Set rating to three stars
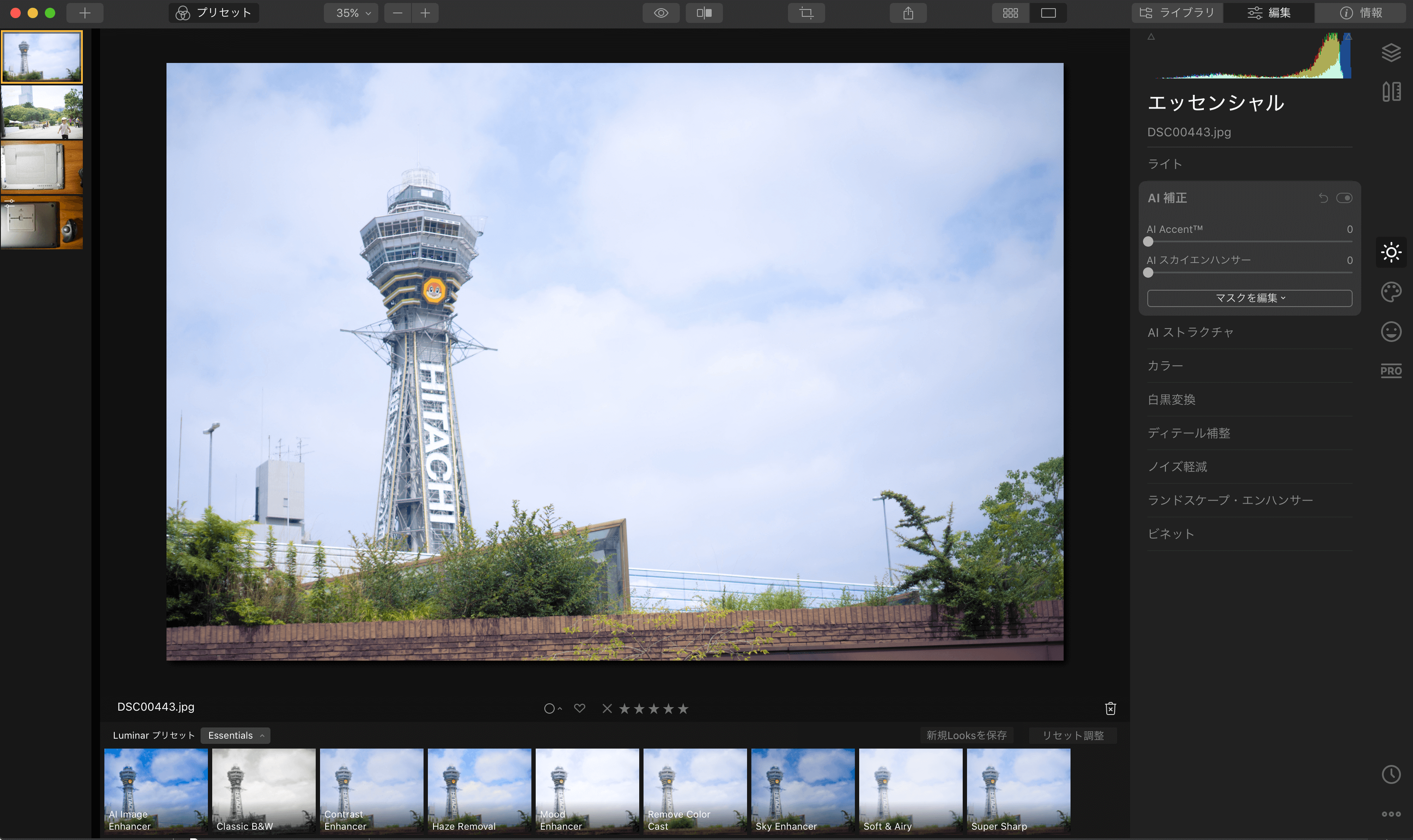The height and width of the screenshot is (840, 1413). (x=654, y=708)
